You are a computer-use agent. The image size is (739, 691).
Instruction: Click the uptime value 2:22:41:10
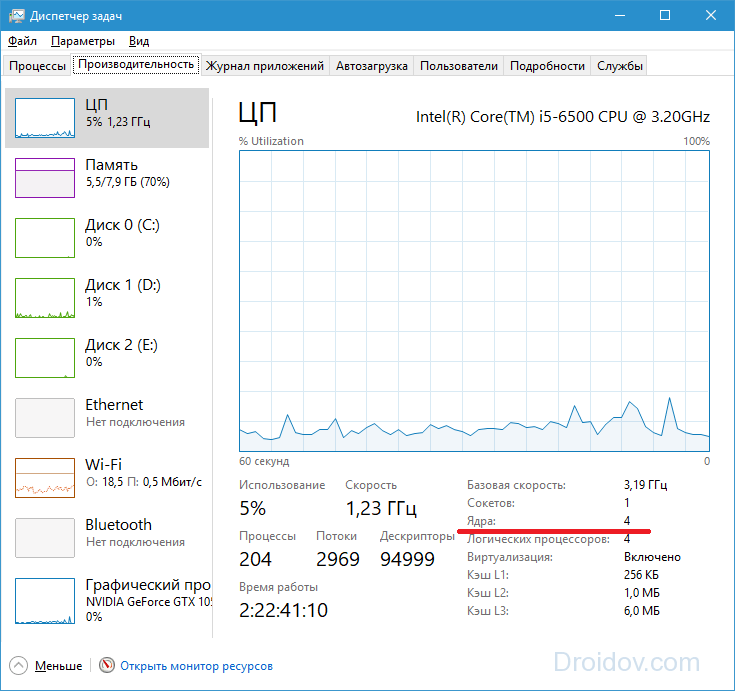point(283,610)
